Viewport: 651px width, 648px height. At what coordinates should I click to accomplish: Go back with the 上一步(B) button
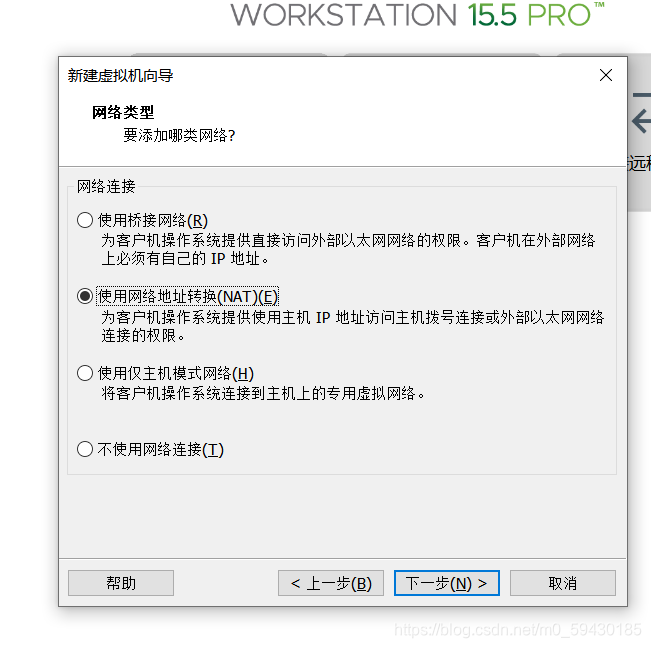pyautogui.click(x=330, y=583)
